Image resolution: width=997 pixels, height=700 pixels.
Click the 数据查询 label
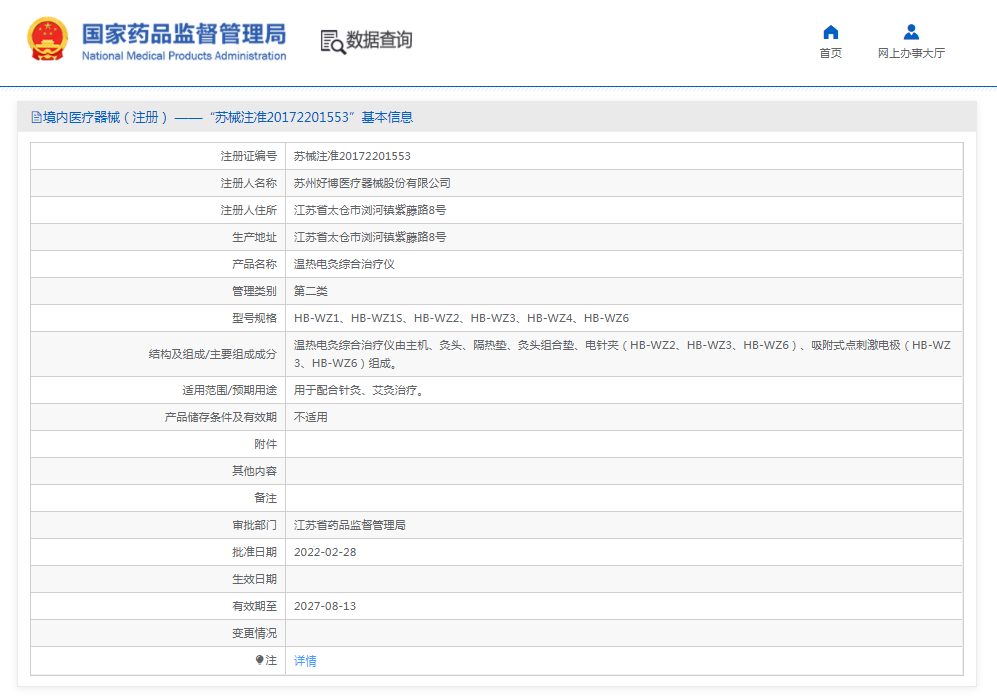379,40
